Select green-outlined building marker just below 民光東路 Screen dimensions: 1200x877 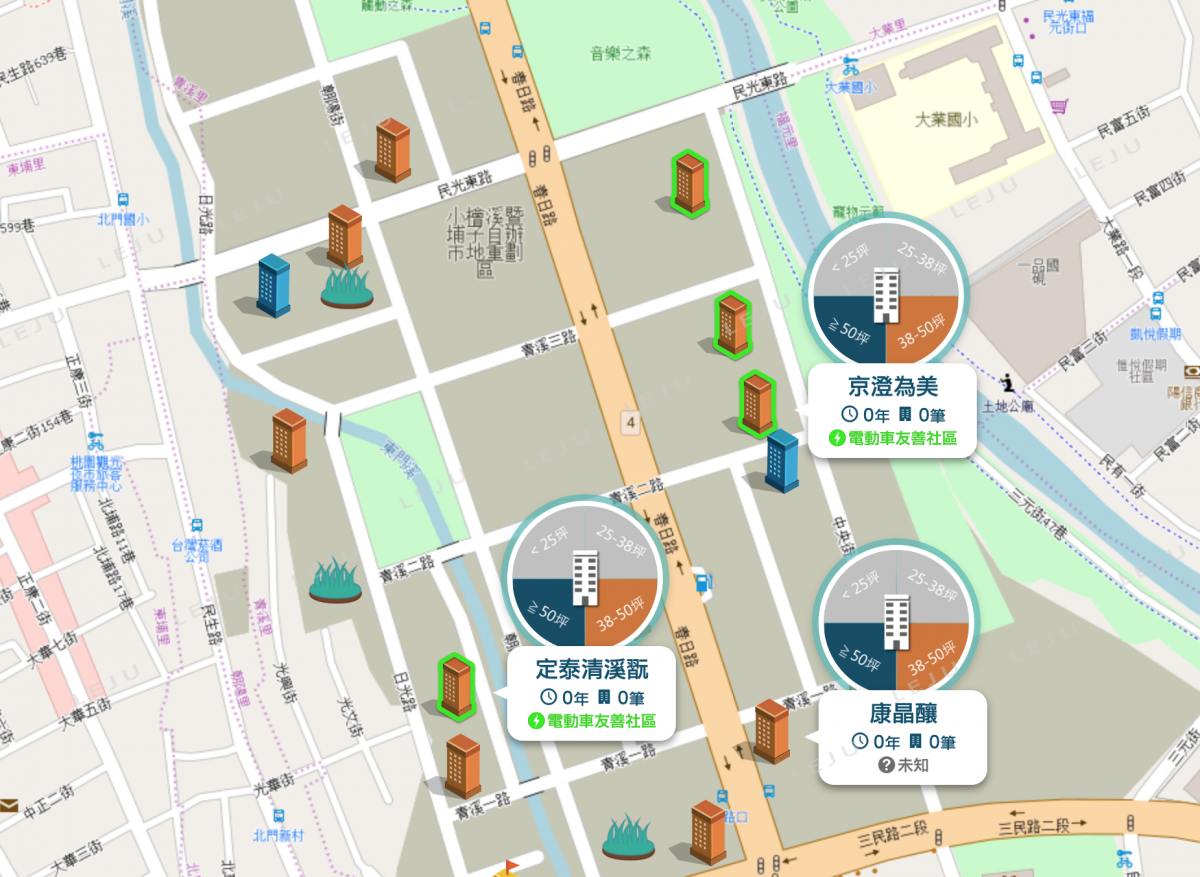[689, 182]
